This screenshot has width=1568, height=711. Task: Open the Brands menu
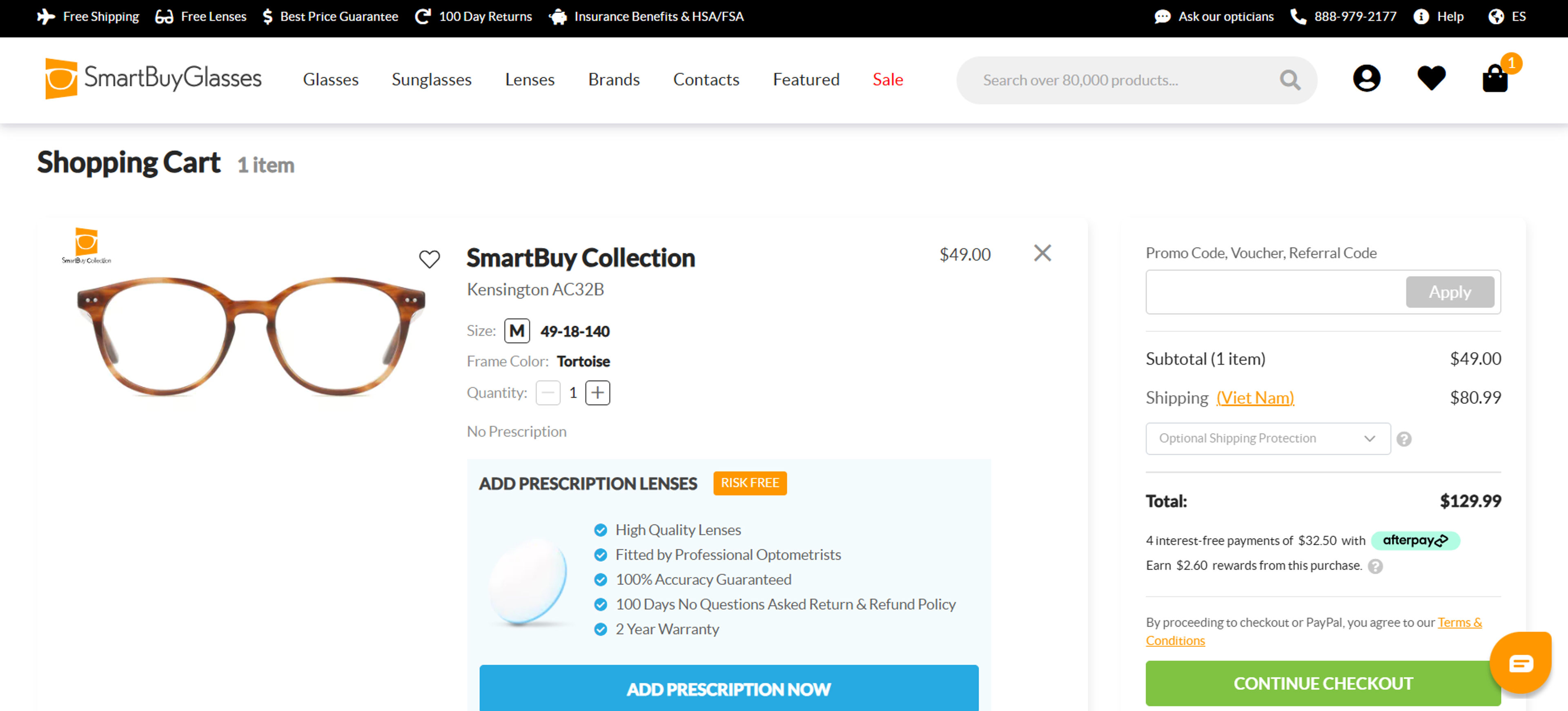tap(614, 79)
